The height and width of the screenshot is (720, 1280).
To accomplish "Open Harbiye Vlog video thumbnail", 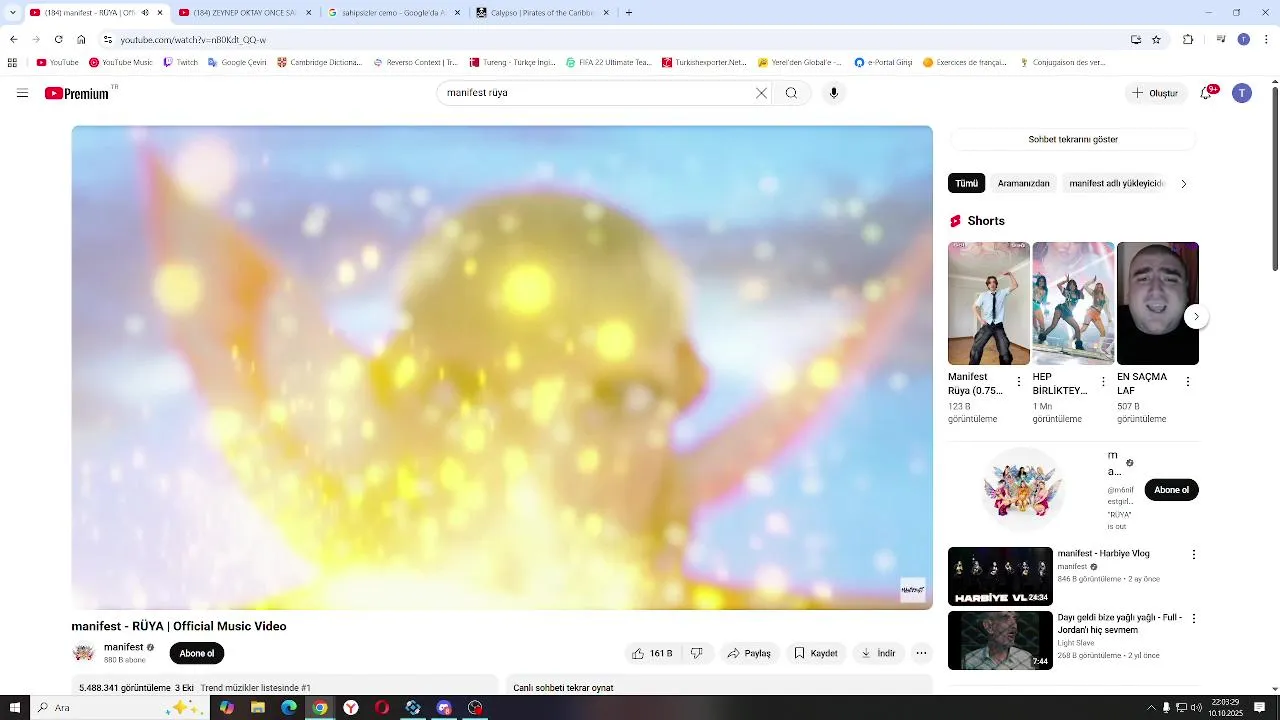I will tap(1000, 576).
